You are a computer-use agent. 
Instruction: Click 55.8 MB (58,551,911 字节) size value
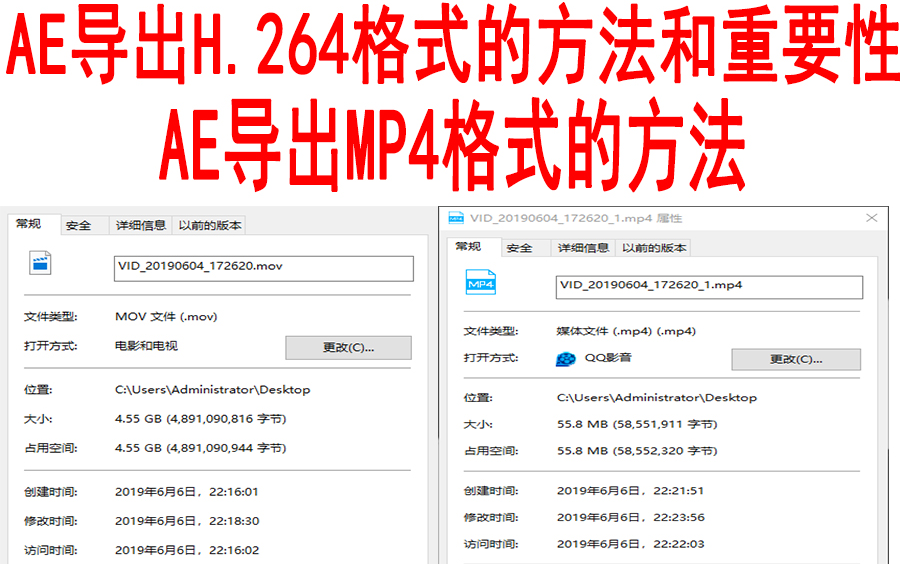[x=637, y=425]
